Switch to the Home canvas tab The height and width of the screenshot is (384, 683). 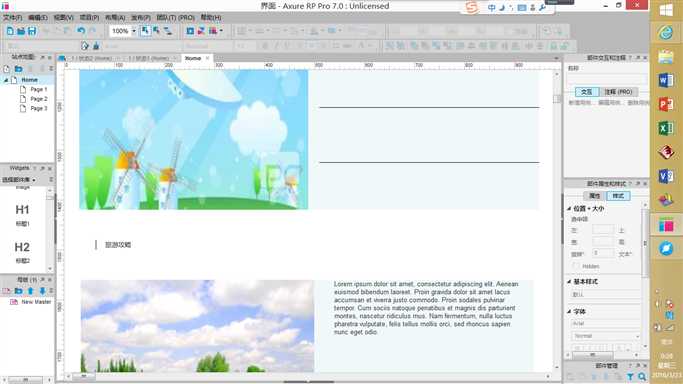pyautogui.click(x=193, y=58)
